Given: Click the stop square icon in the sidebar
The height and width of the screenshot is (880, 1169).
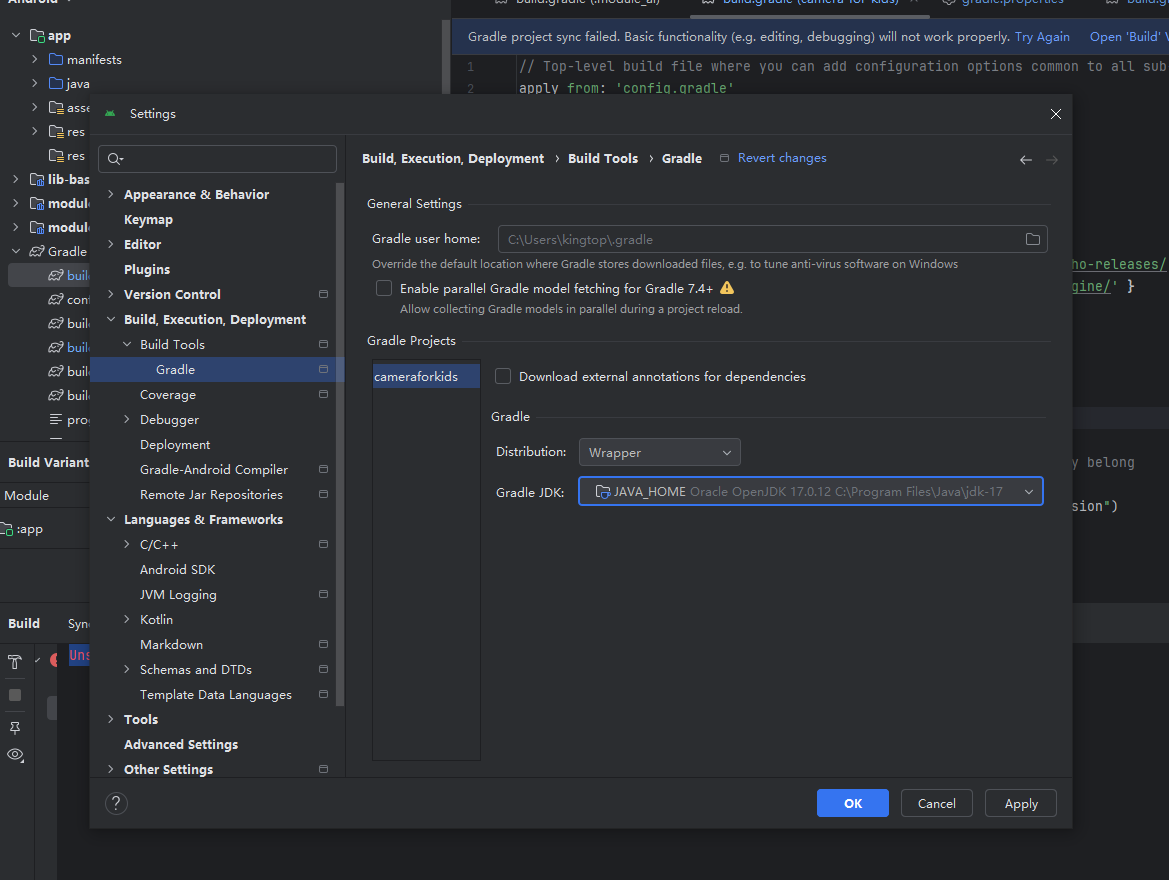Looking at the screenshot, I should [x=15, y=694].
